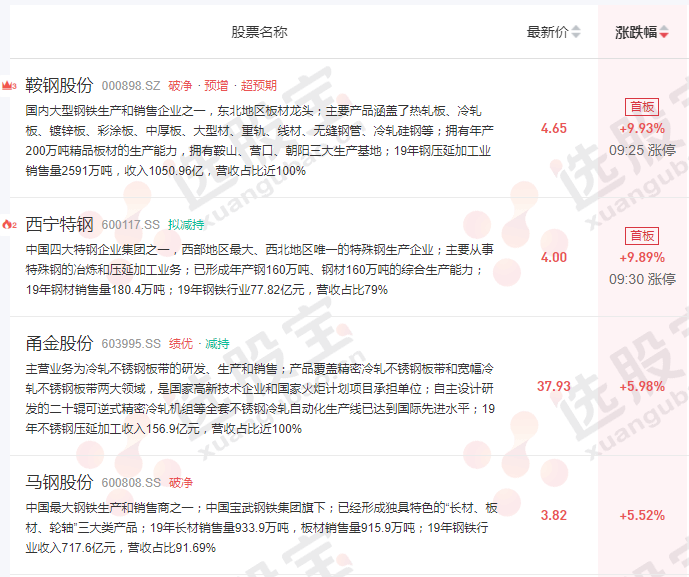
Task: Click the 股票名称 column header
Action: 259,32
